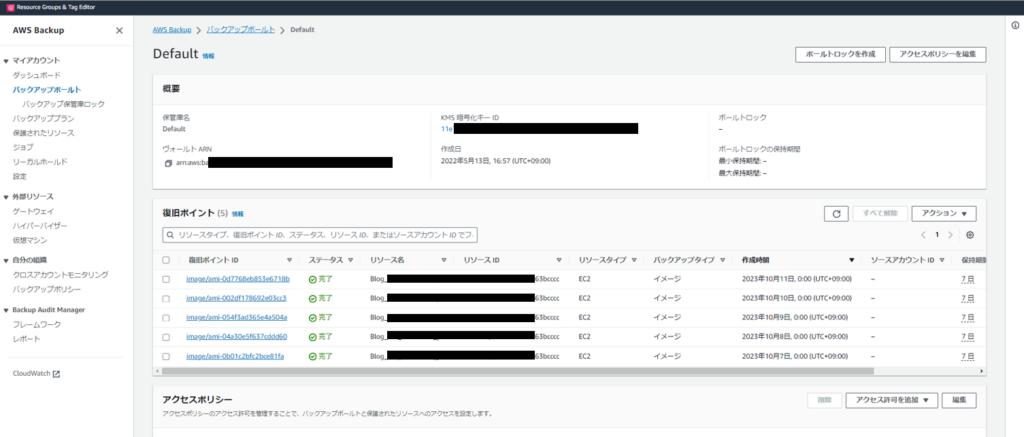Open recovery point image/ami-054f3ad365e4a504a link
This screenshot has width=1024, height=437.
click(236, 317)
